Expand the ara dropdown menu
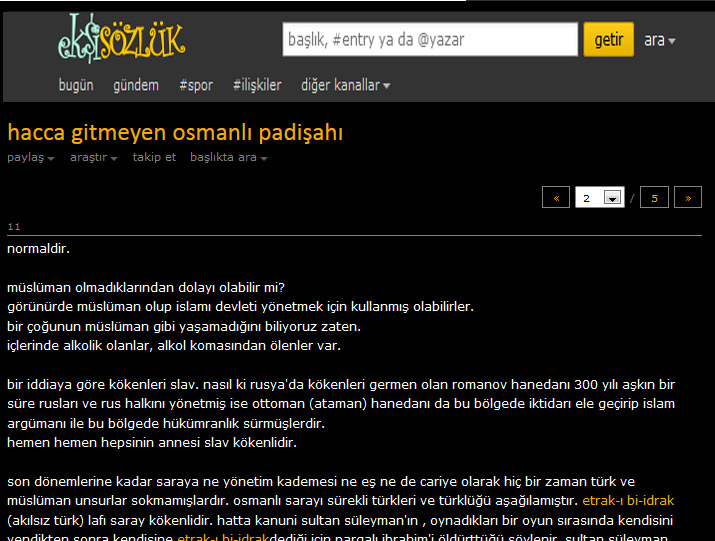This screenshot has height=541, width=715. [x=659, y=40]
